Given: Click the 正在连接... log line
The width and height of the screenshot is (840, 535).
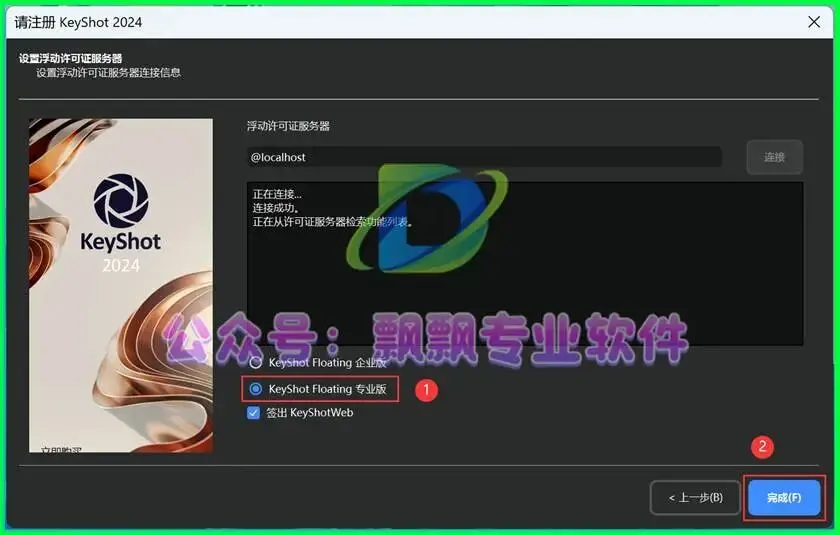Looking at the screenshot, I should tap(277, 194).
